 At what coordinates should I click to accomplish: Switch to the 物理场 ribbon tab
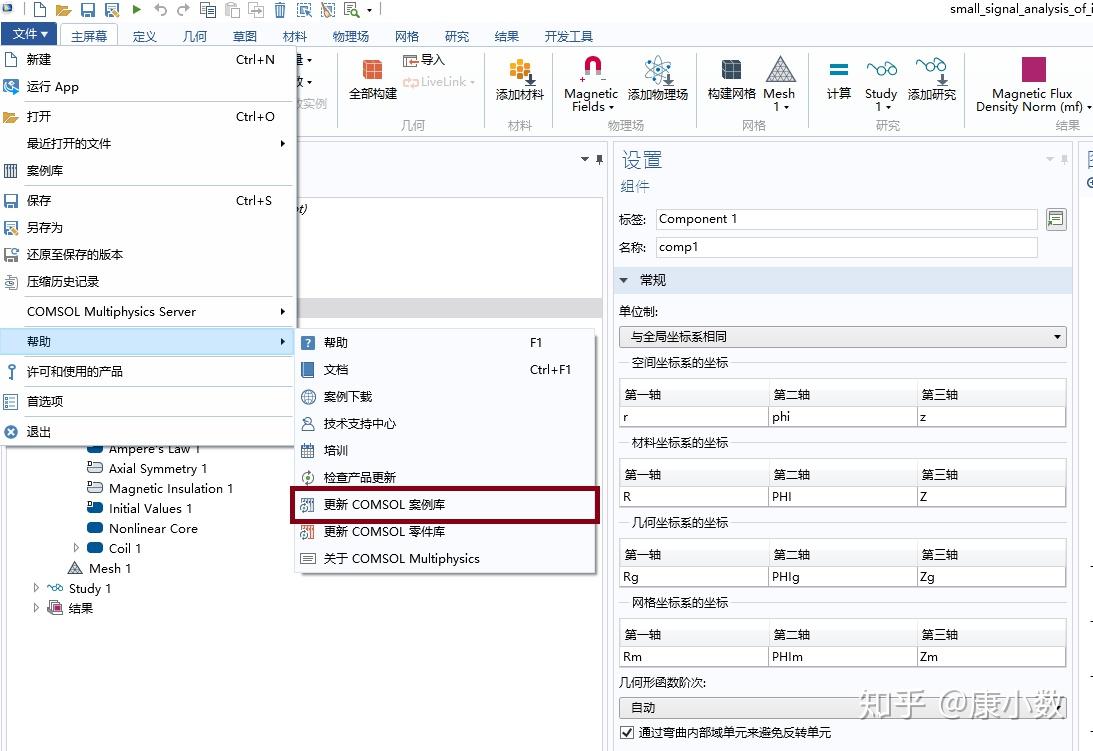pos(350,36)
